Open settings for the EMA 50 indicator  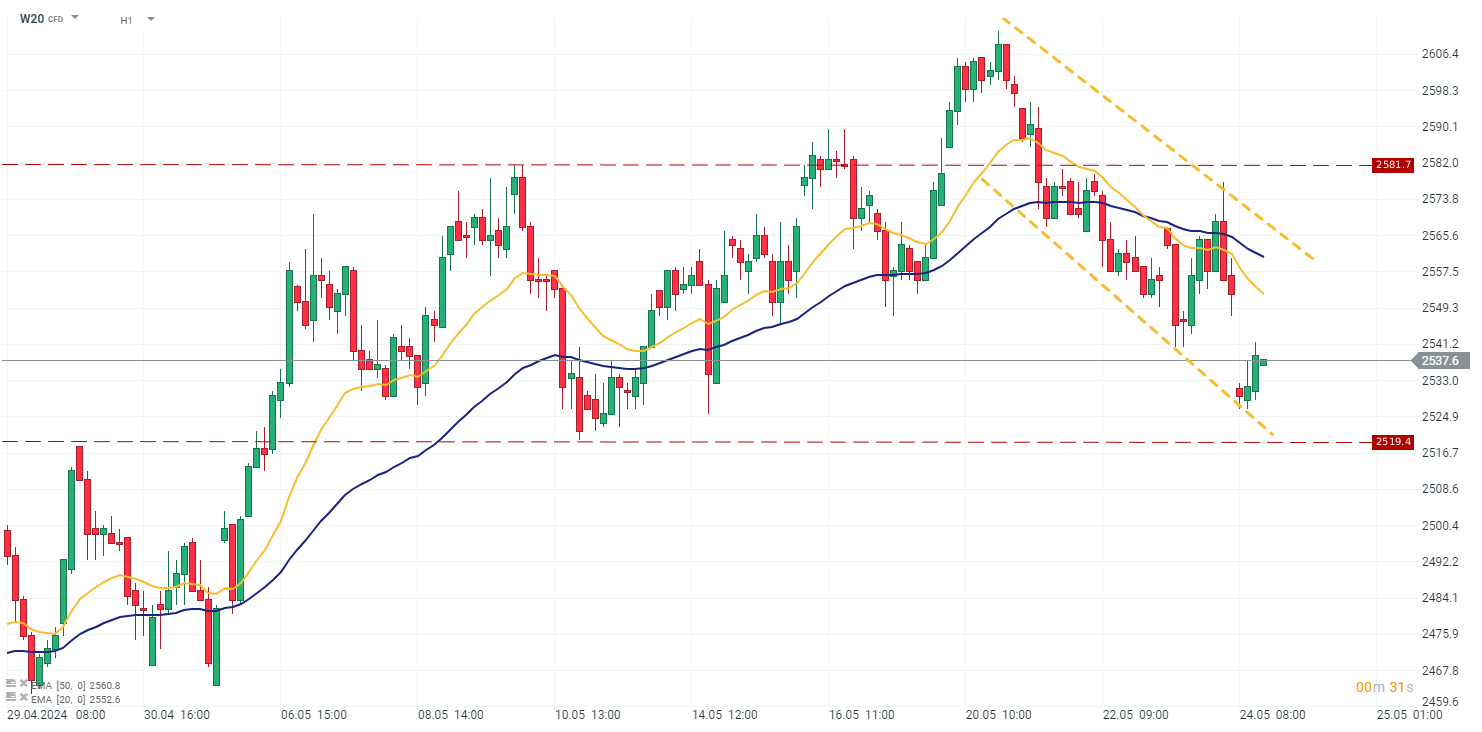(11, 684)
